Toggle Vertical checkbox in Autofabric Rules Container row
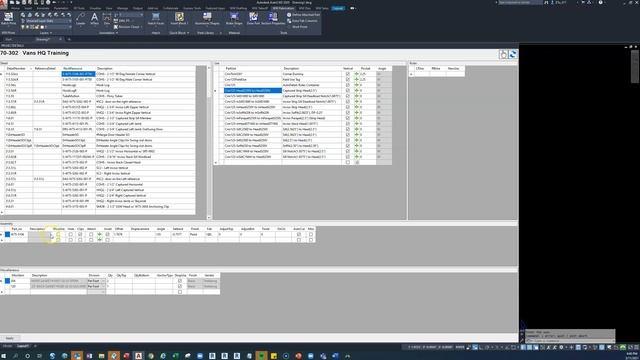Screen dimensions: 640x360 point(348,85)
